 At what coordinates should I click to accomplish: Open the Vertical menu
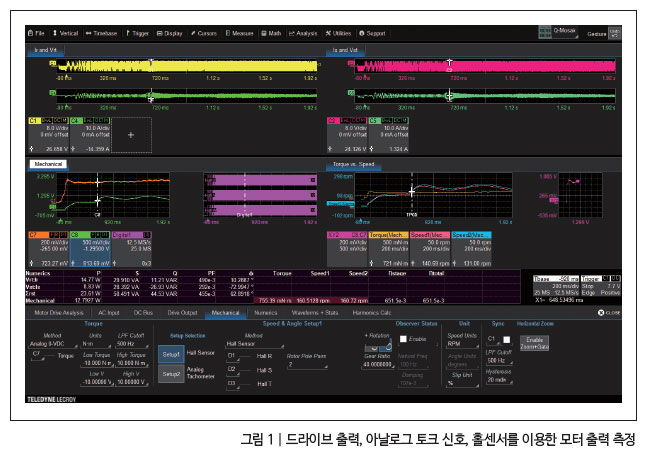point(65,33)
